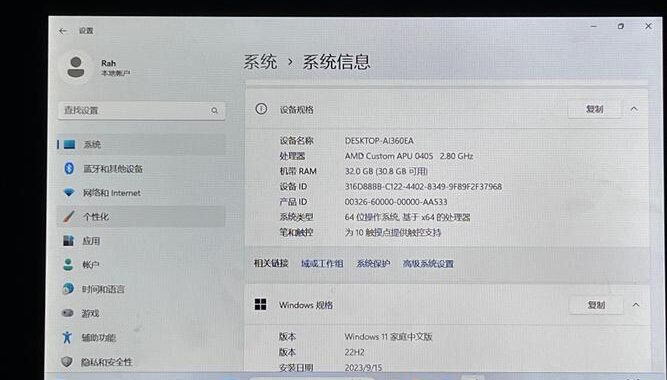Screen dimensions: 667x380
Task: Click the 查找设置 search field
Action: pyautogui.click(x=142, y=111)
